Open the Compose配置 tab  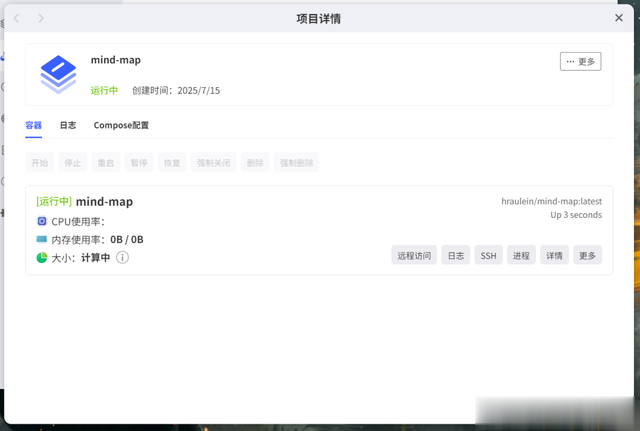pyautogui.click(x=121, y=125)
